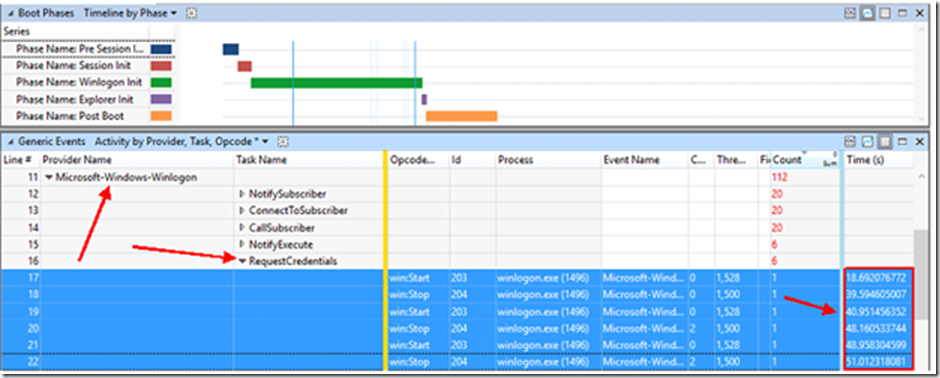The height and width of the screenshot is (378, 940).
Task: Expand the NotifySubscriber task row
Action: [x=242, y=194]
